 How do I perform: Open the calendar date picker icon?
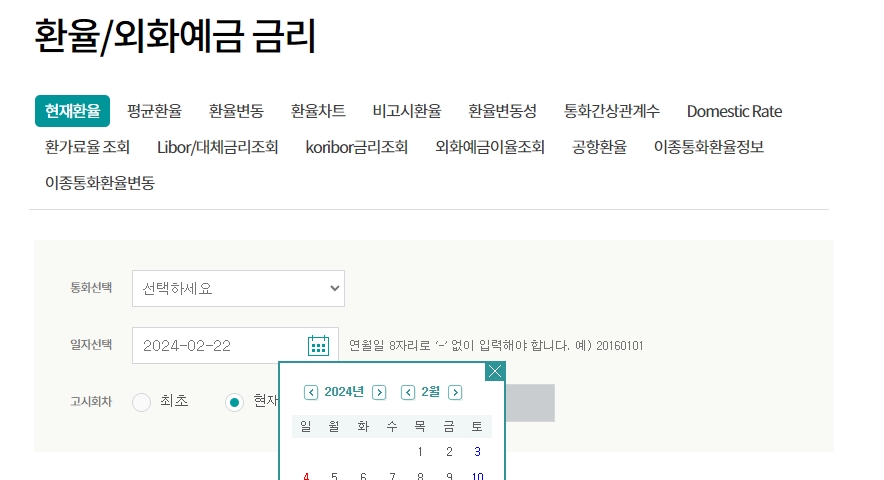[318, 345]
